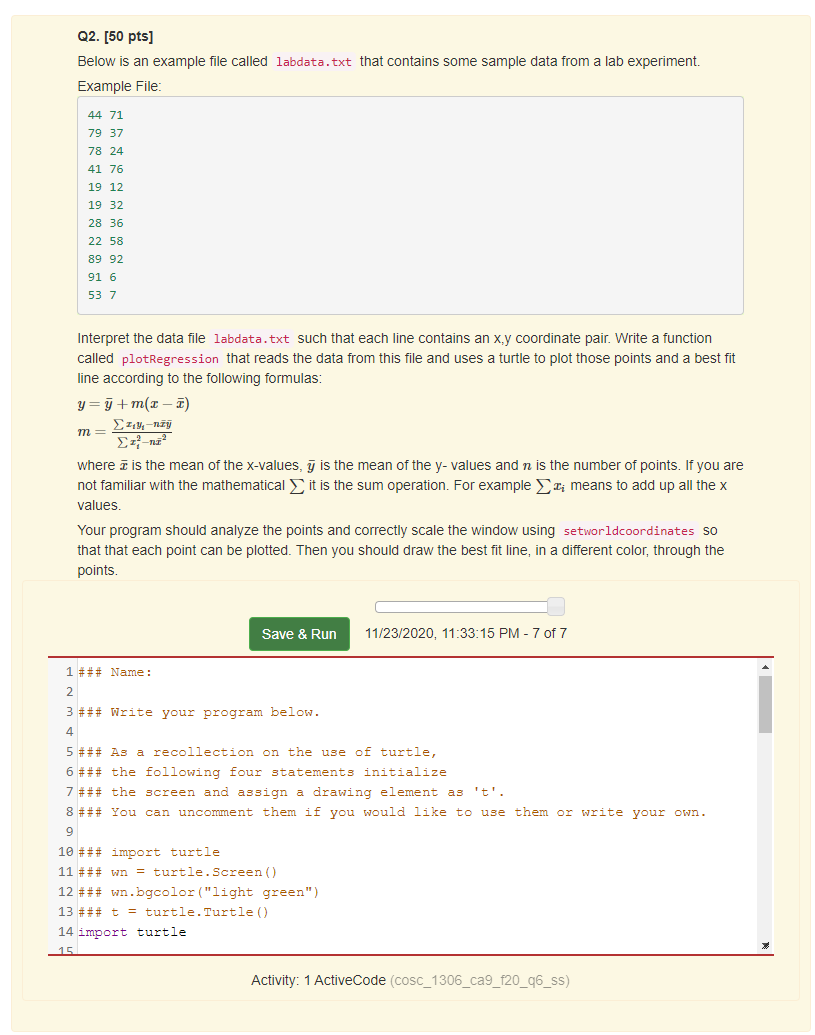Click code line '### Name:'
815x1035 pixels.
click(115, 672)
